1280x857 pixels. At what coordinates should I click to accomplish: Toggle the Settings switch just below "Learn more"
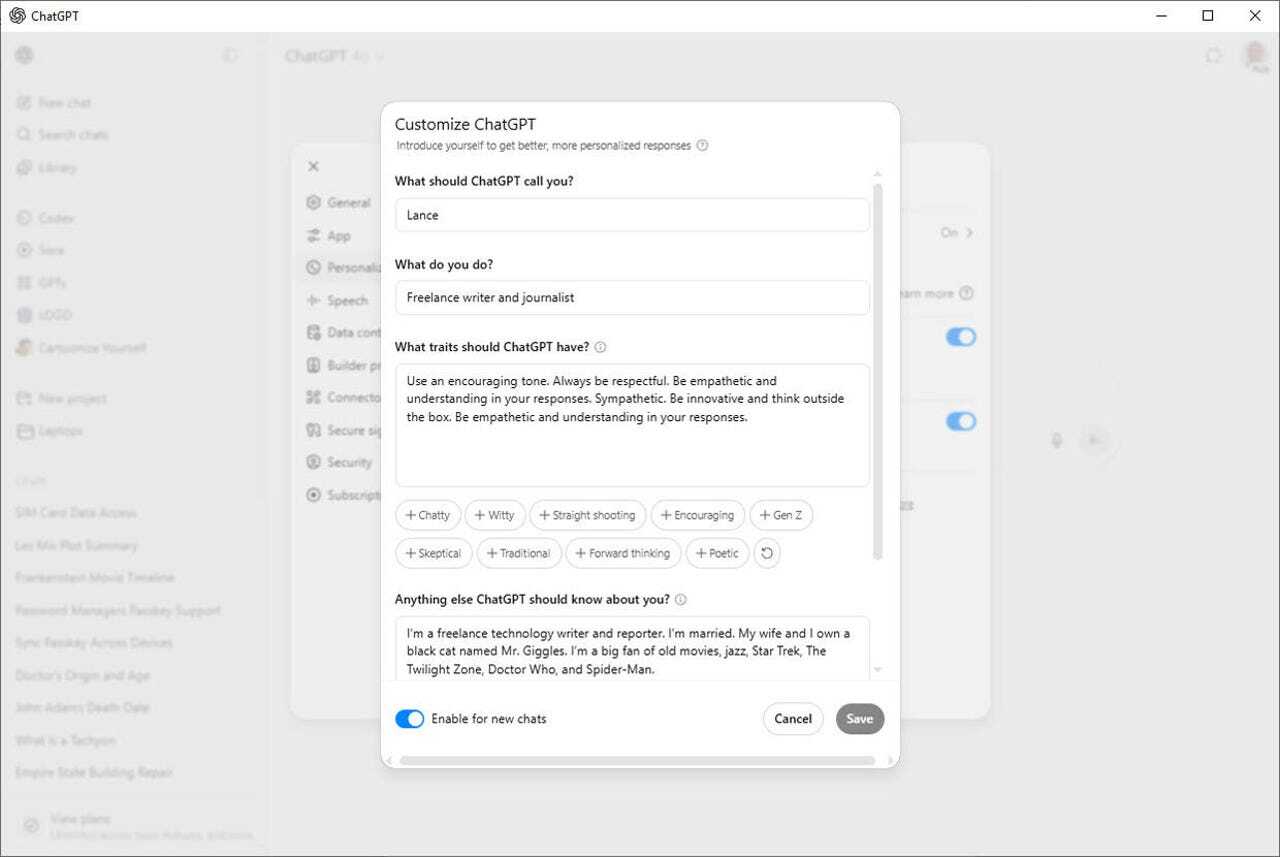tap(961, 337)
